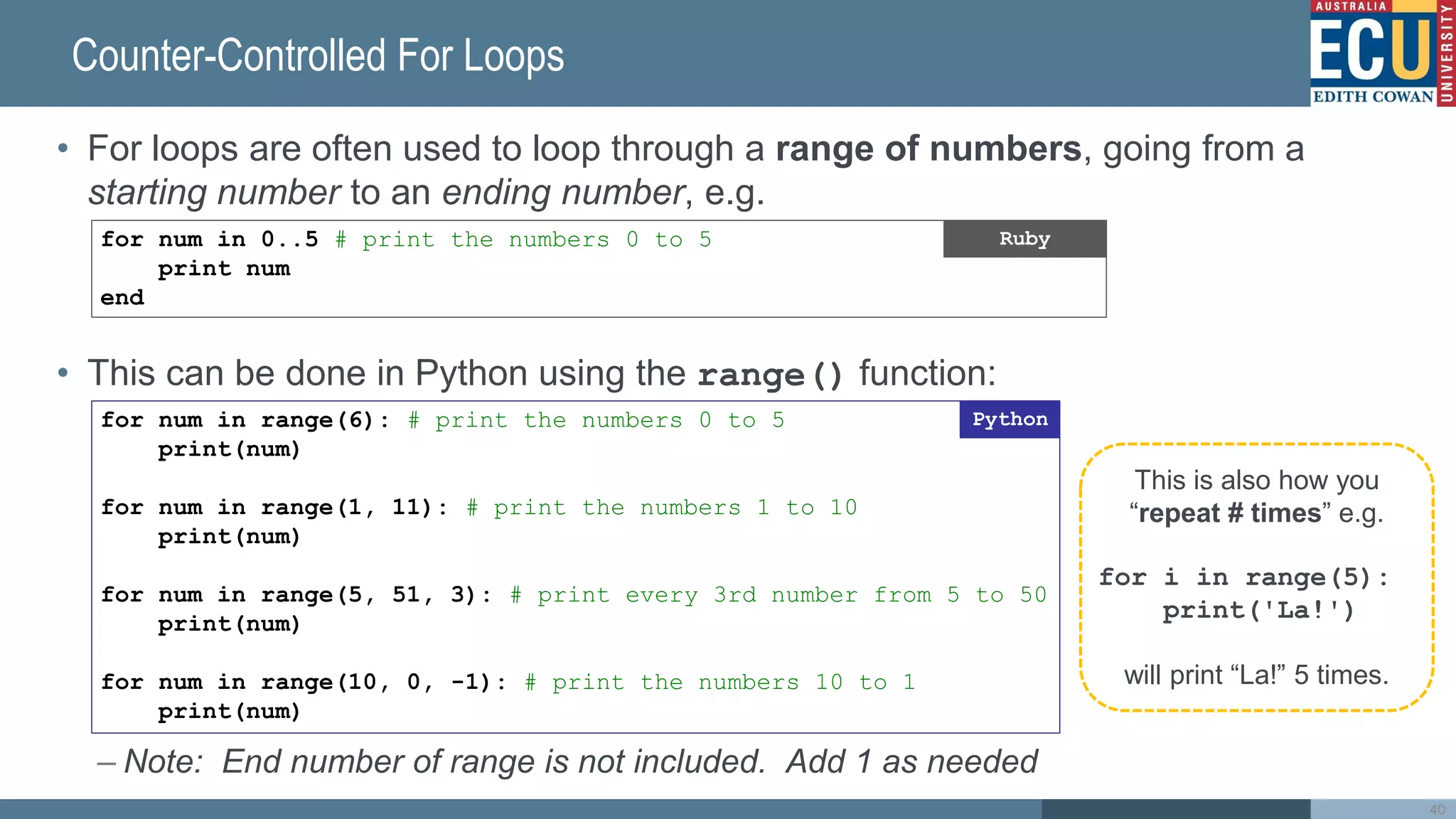Click the code 'for num in range(5, 51, 3):'
Viewport: 1456px width, 819px height.
coord(296,595)
